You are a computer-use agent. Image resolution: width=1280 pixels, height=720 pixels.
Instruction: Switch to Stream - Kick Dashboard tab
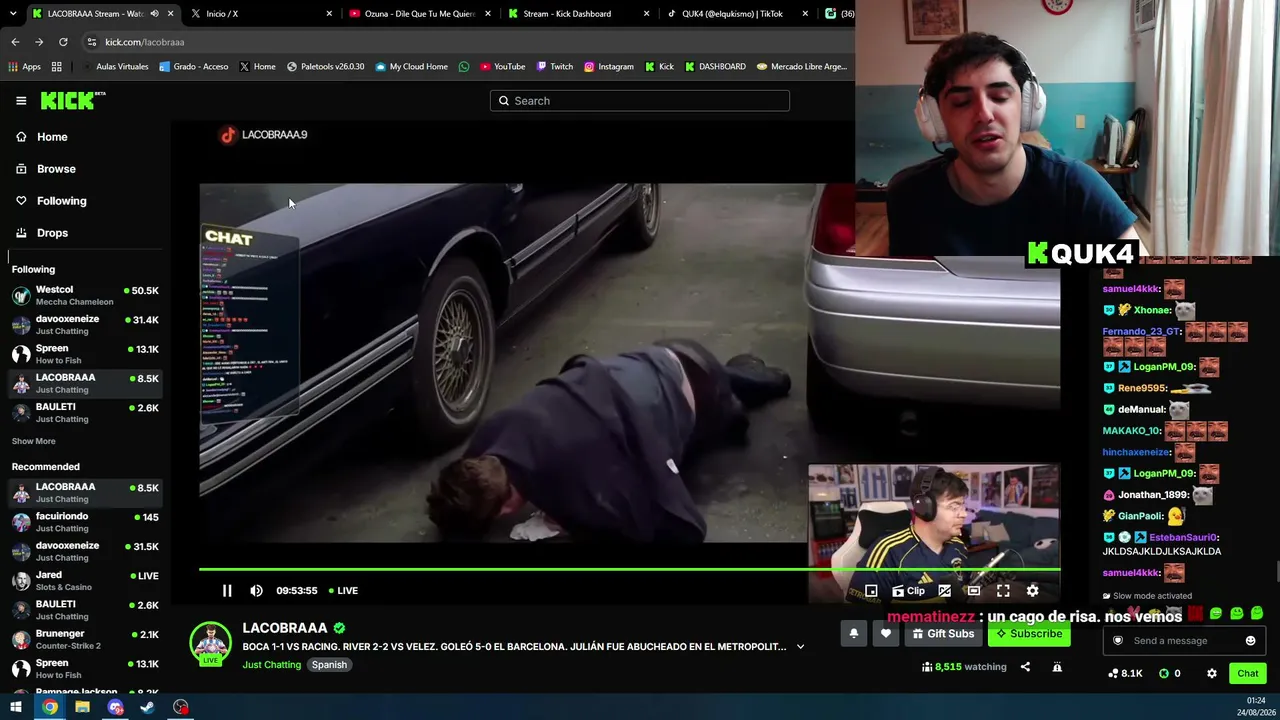[x=578, y=14]
